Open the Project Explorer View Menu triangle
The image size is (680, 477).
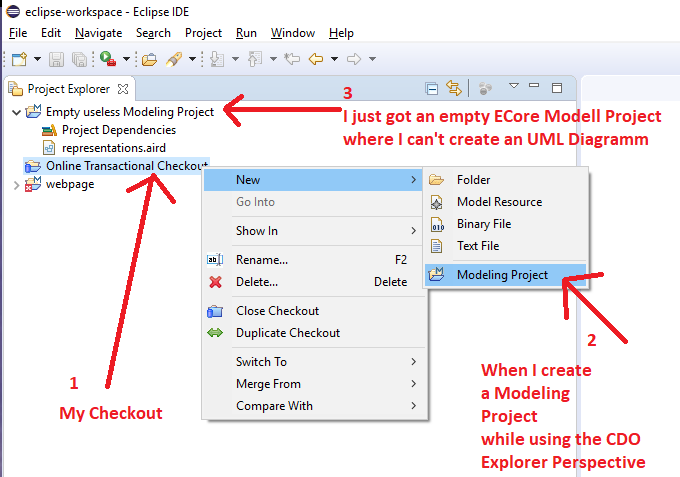[x=513, y=86]
